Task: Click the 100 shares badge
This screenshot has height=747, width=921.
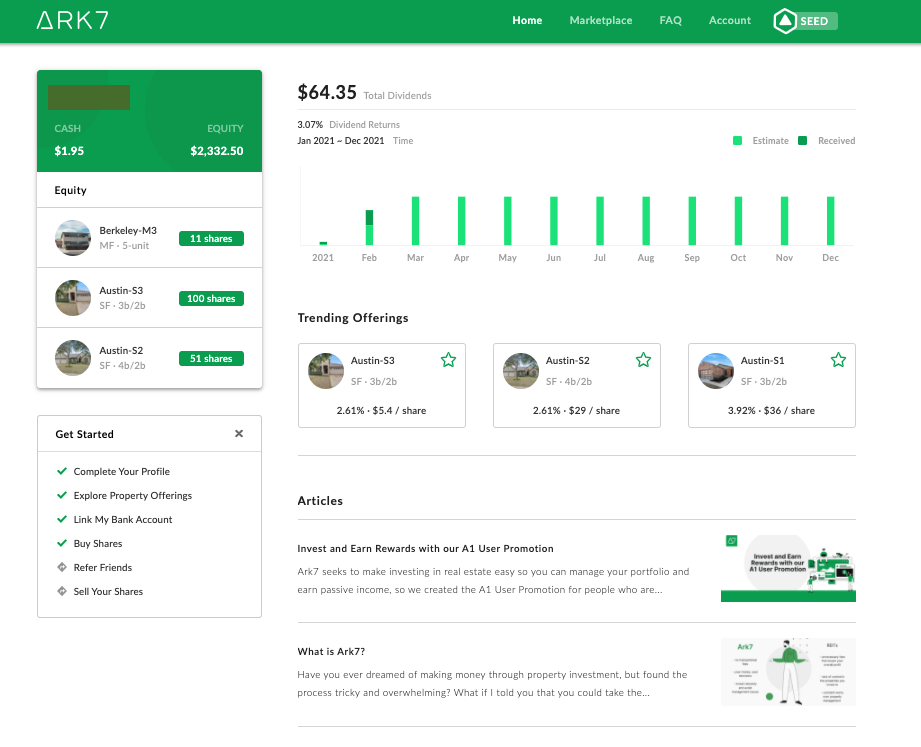Action: [211, 298]
